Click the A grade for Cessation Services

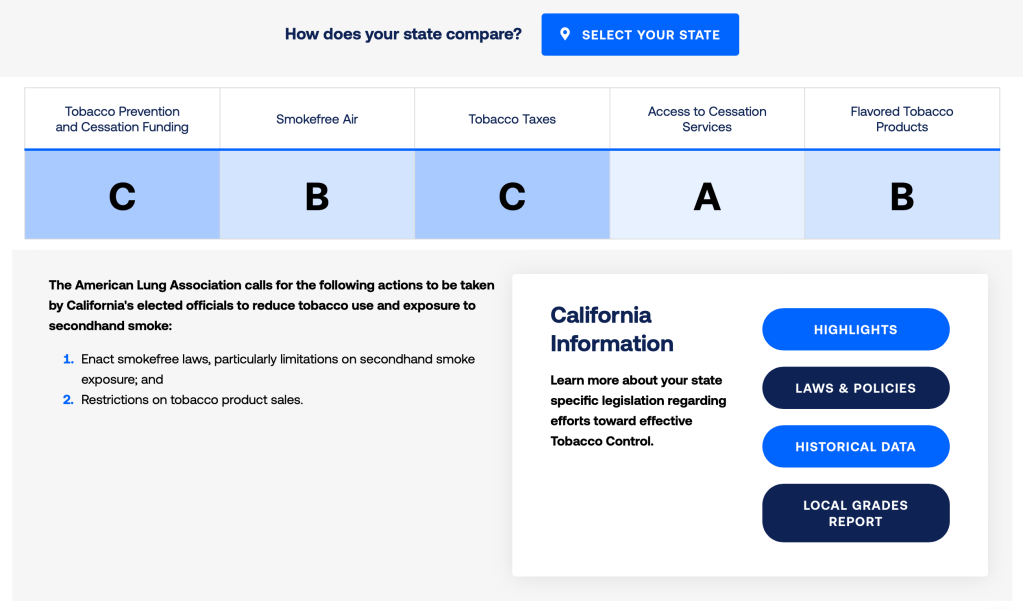[x=707, y=196]
